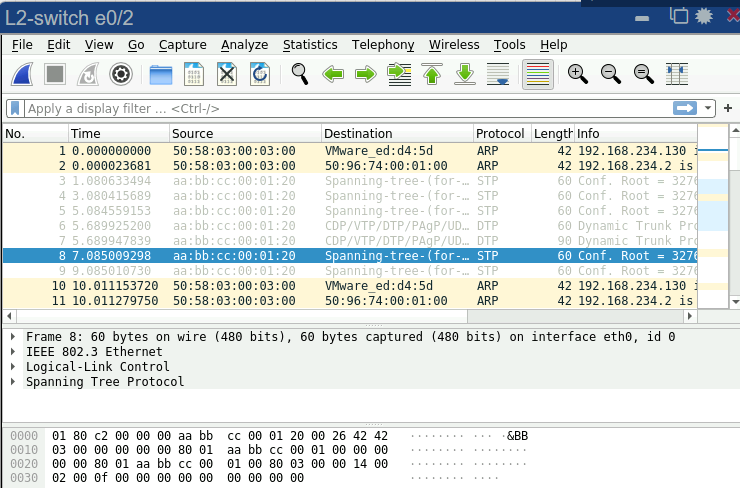
Task: Save this capture file
Action: coord(193,74)
